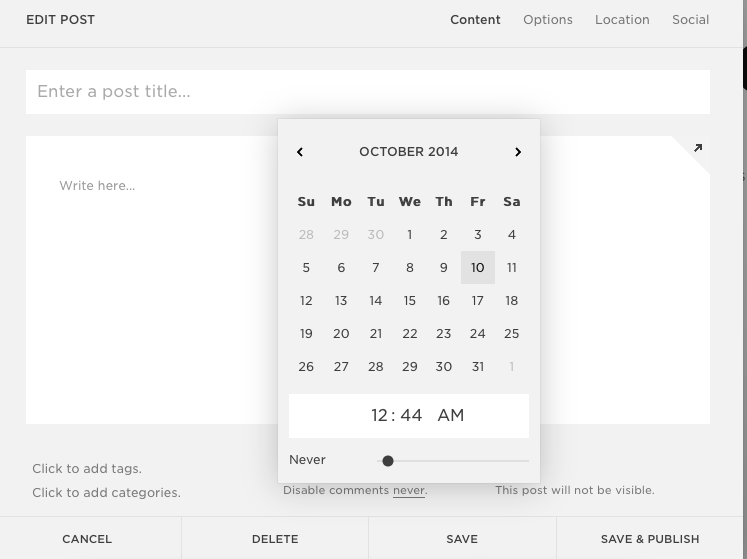
Task: Focus the post title field
Action: pos(368,92)
